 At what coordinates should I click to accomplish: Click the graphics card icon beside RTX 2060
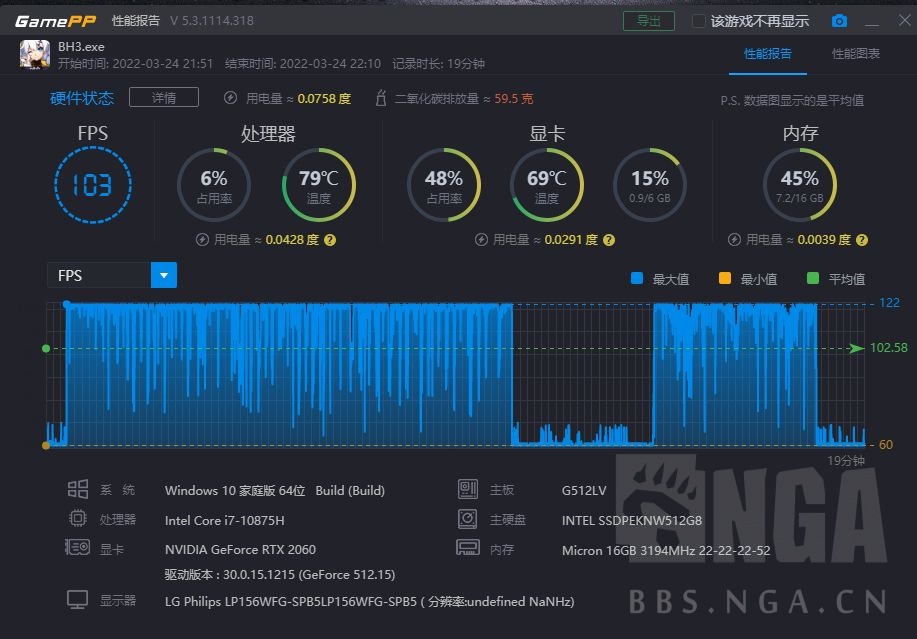click(x=78, y=549)
